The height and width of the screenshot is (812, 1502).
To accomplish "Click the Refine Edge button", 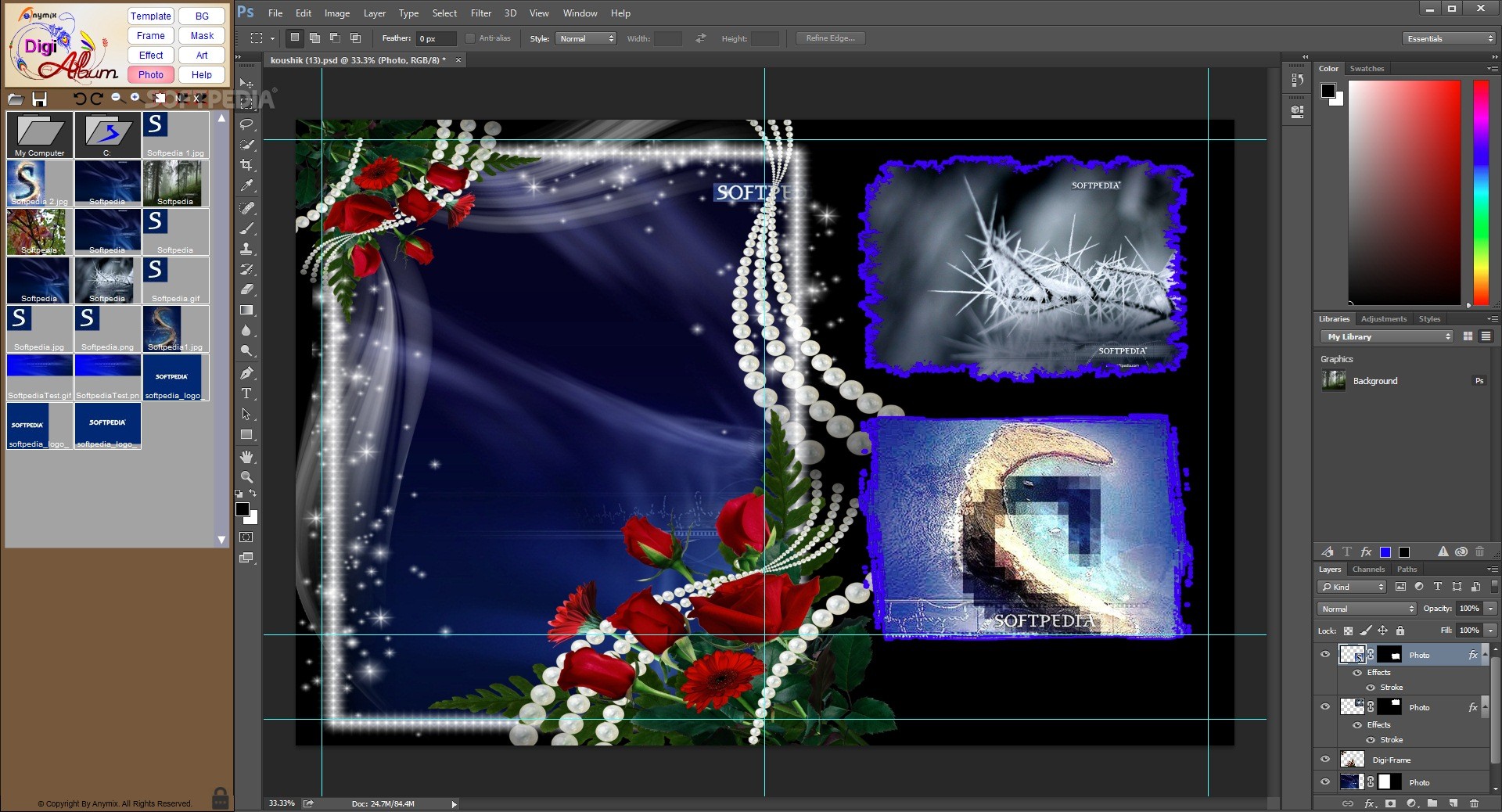I will tap(830, 38).
